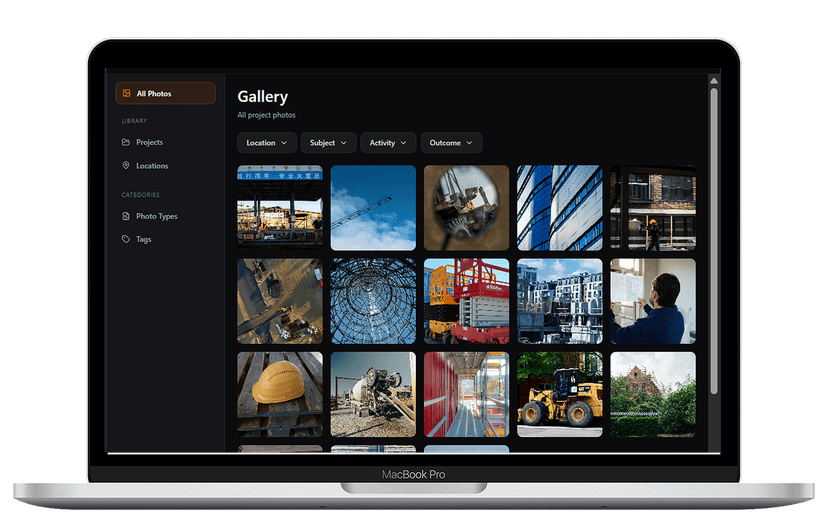Open the concrete mixer truck photo
Screen dimensions: 828x526
373,394
